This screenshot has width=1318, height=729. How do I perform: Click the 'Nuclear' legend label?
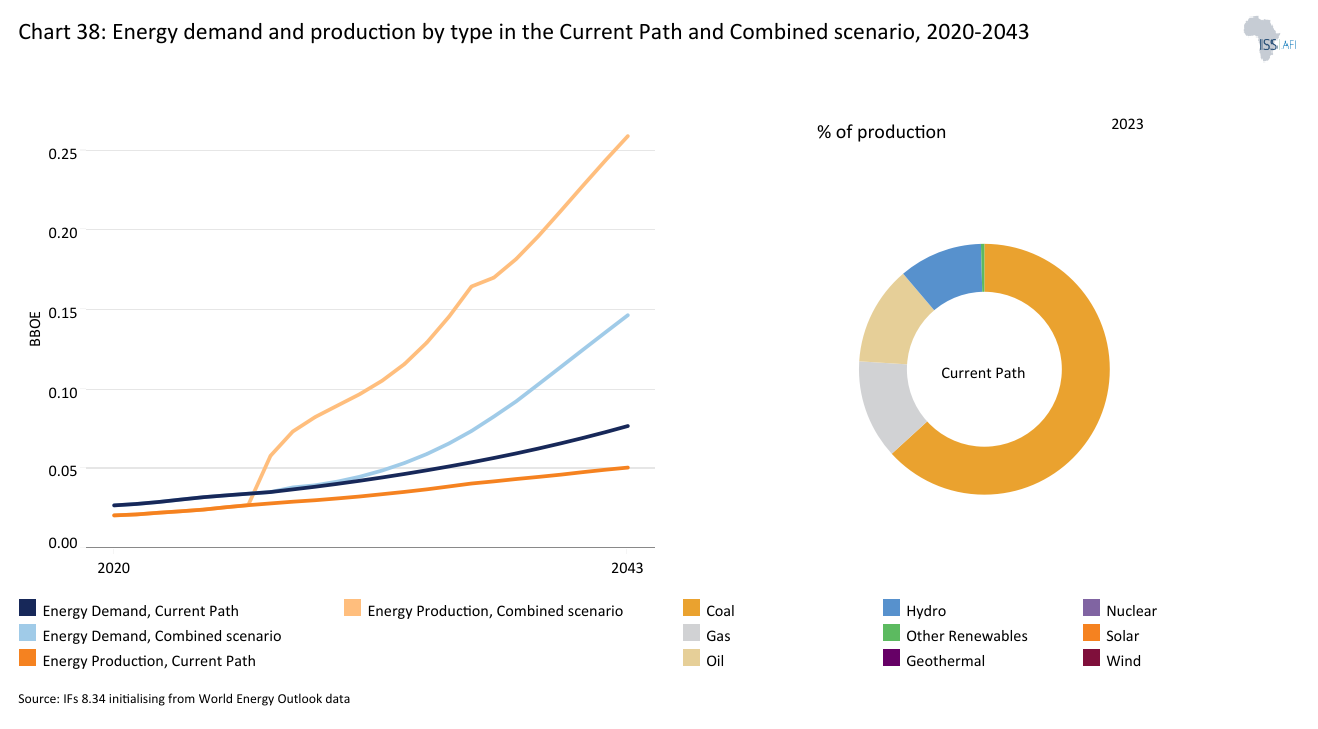pyautogui.click(x=1131, y=610)
